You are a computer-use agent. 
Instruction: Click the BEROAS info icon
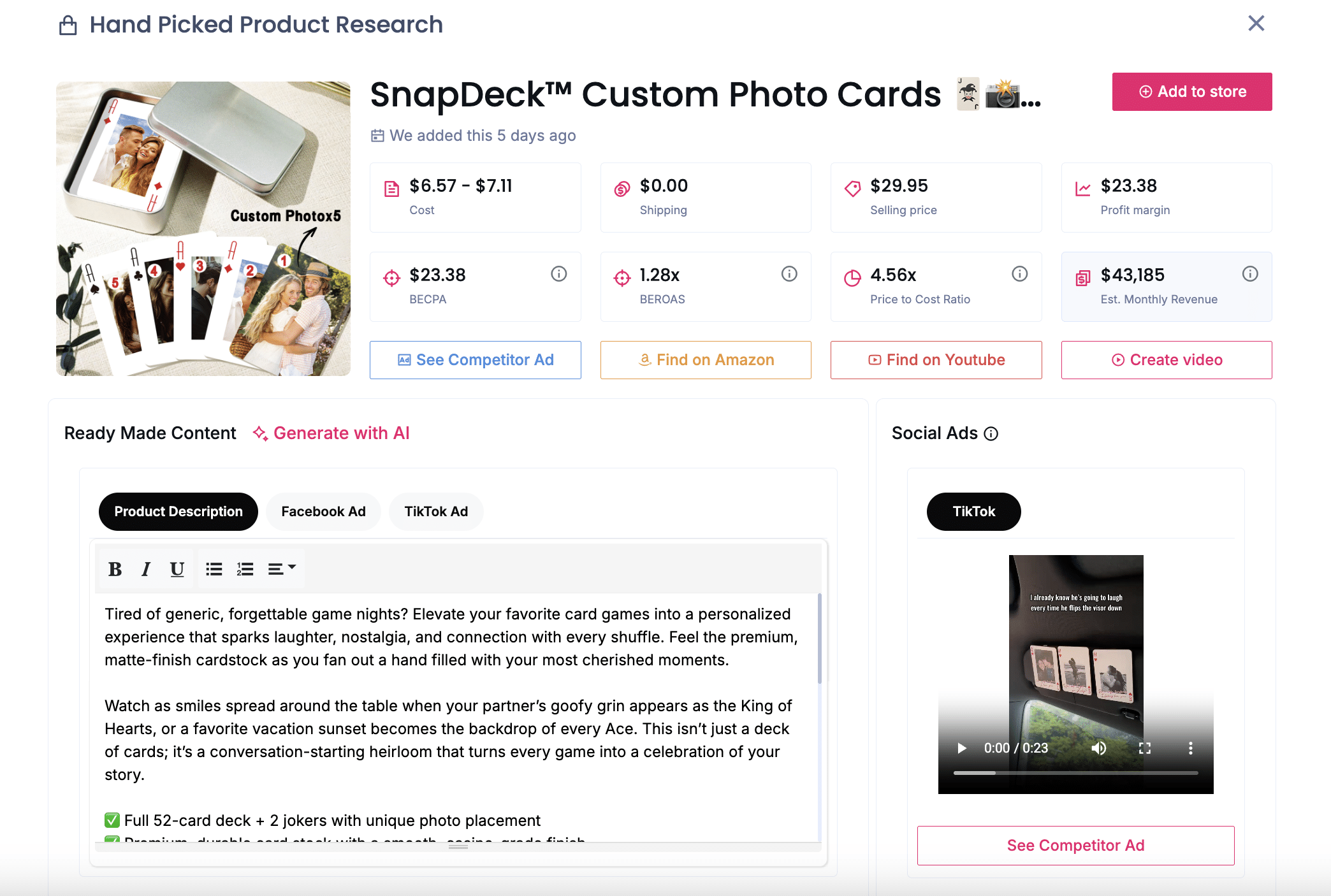click(x=789, y=274)
